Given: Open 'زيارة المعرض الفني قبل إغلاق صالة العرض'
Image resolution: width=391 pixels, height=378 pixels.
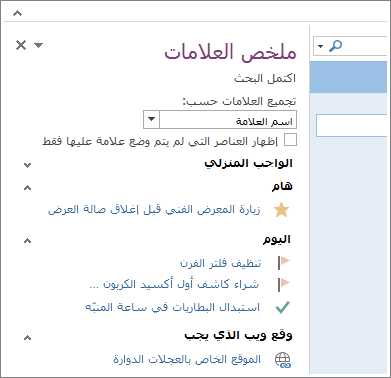Looking at the screenshot, I should [x=154, y=210].
